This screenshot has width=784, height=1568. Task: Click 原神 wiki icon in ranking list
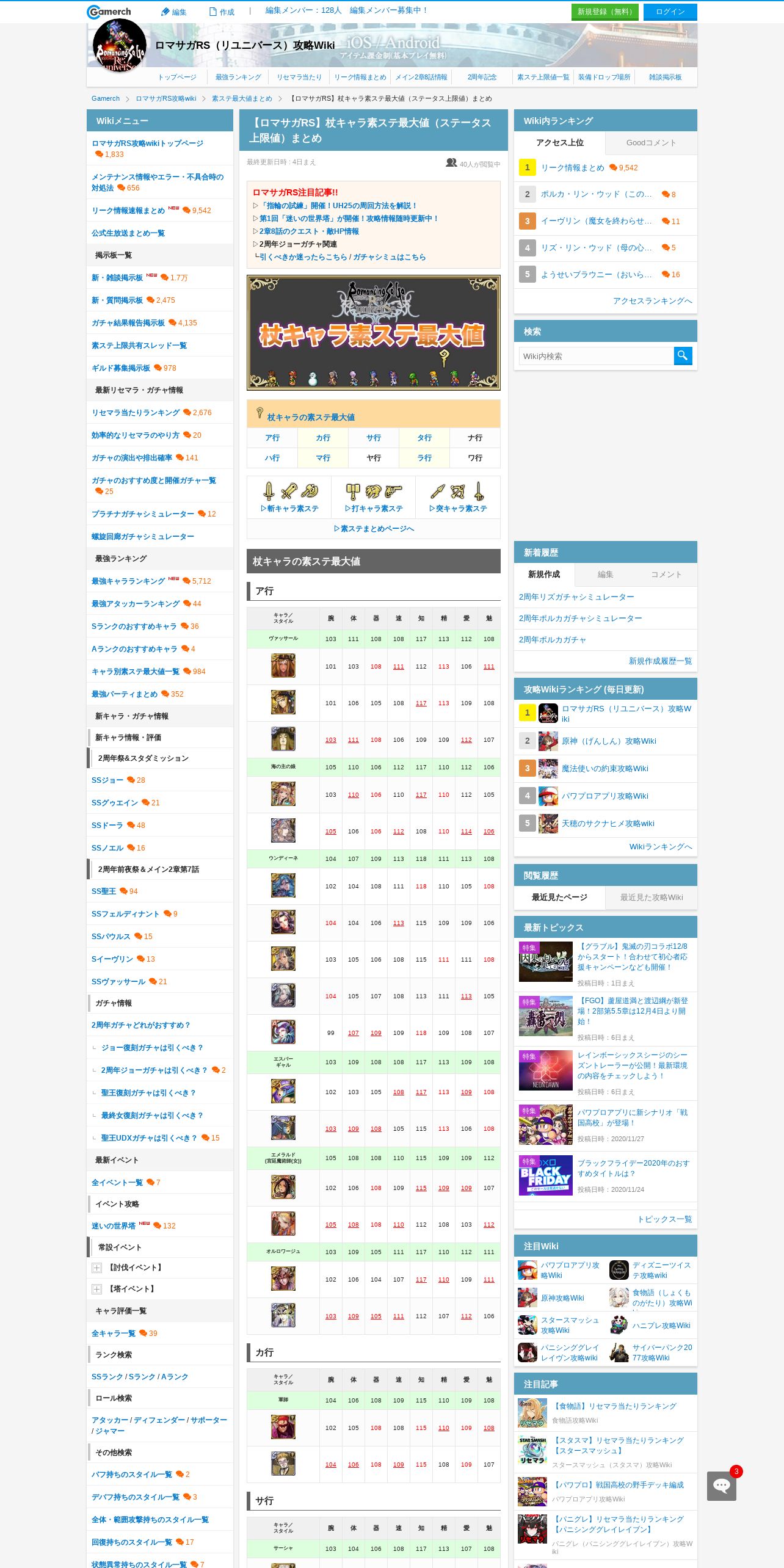point(548,741)
